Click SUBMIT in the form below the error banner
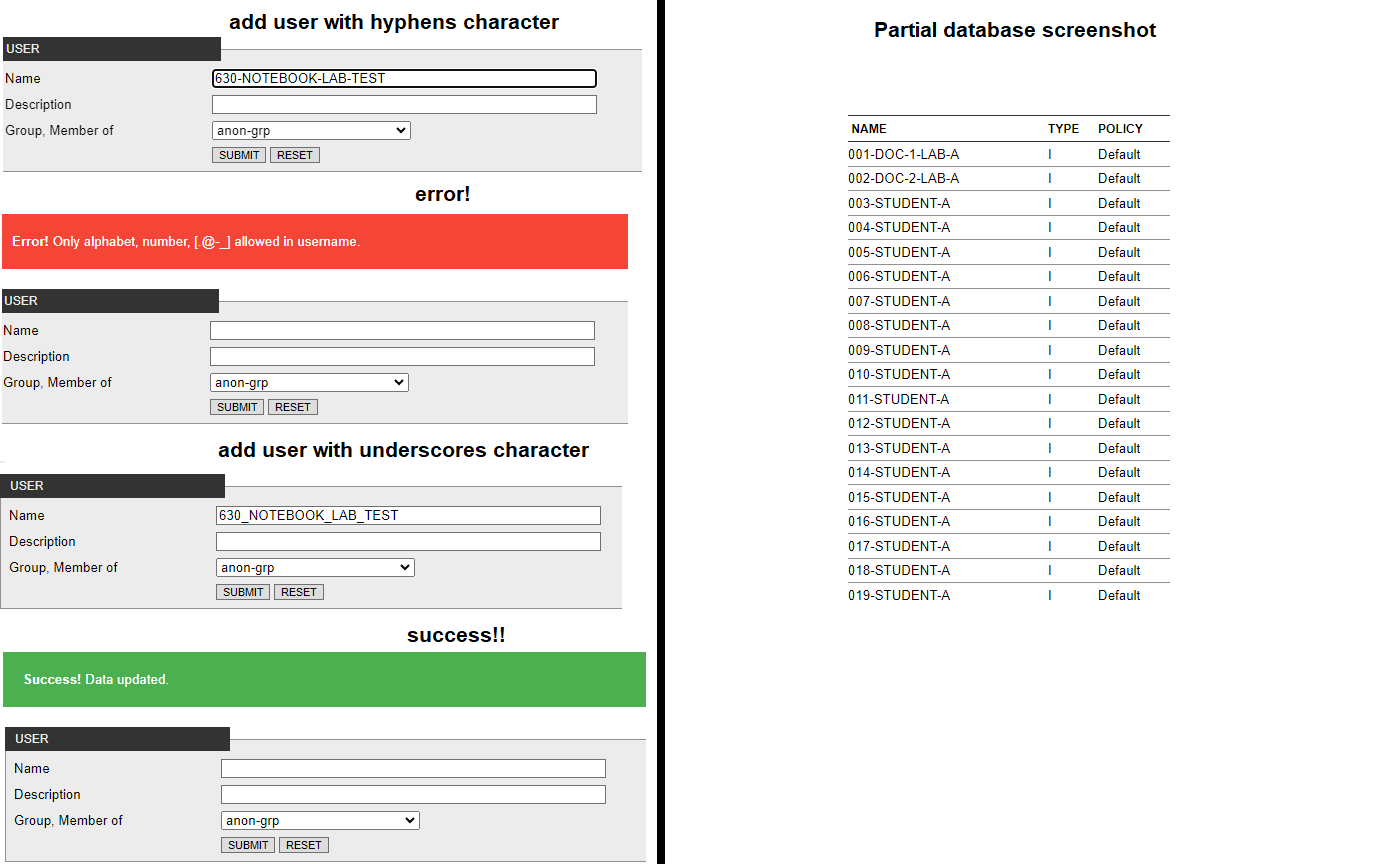Viewport: 1396px width, 864px height. click(x=237, y=407)
